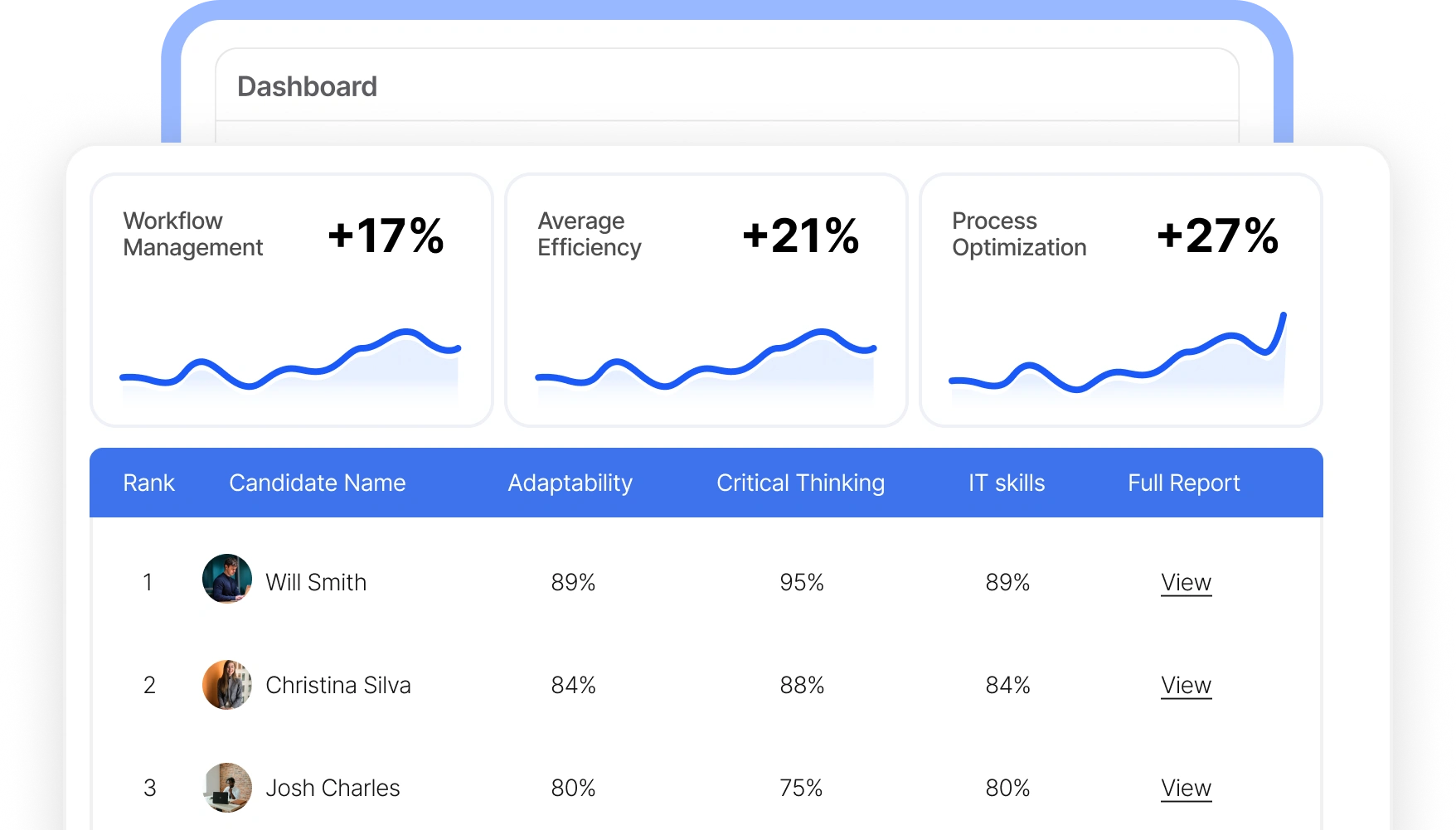The width and height of the screenshot is (1456, 830).
Task: Open Christina Silva's View report link
Action: 1186,686
